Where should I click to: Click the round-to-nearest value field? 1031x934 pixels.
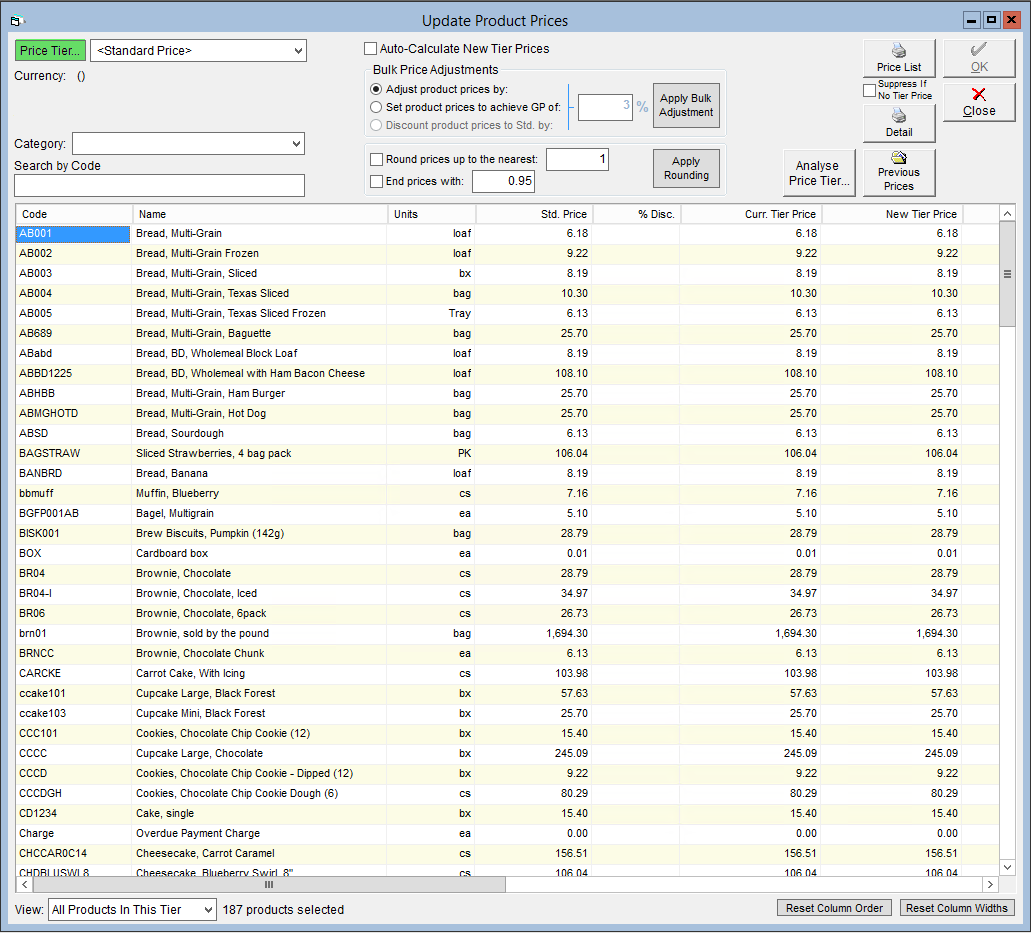(577, 159)
